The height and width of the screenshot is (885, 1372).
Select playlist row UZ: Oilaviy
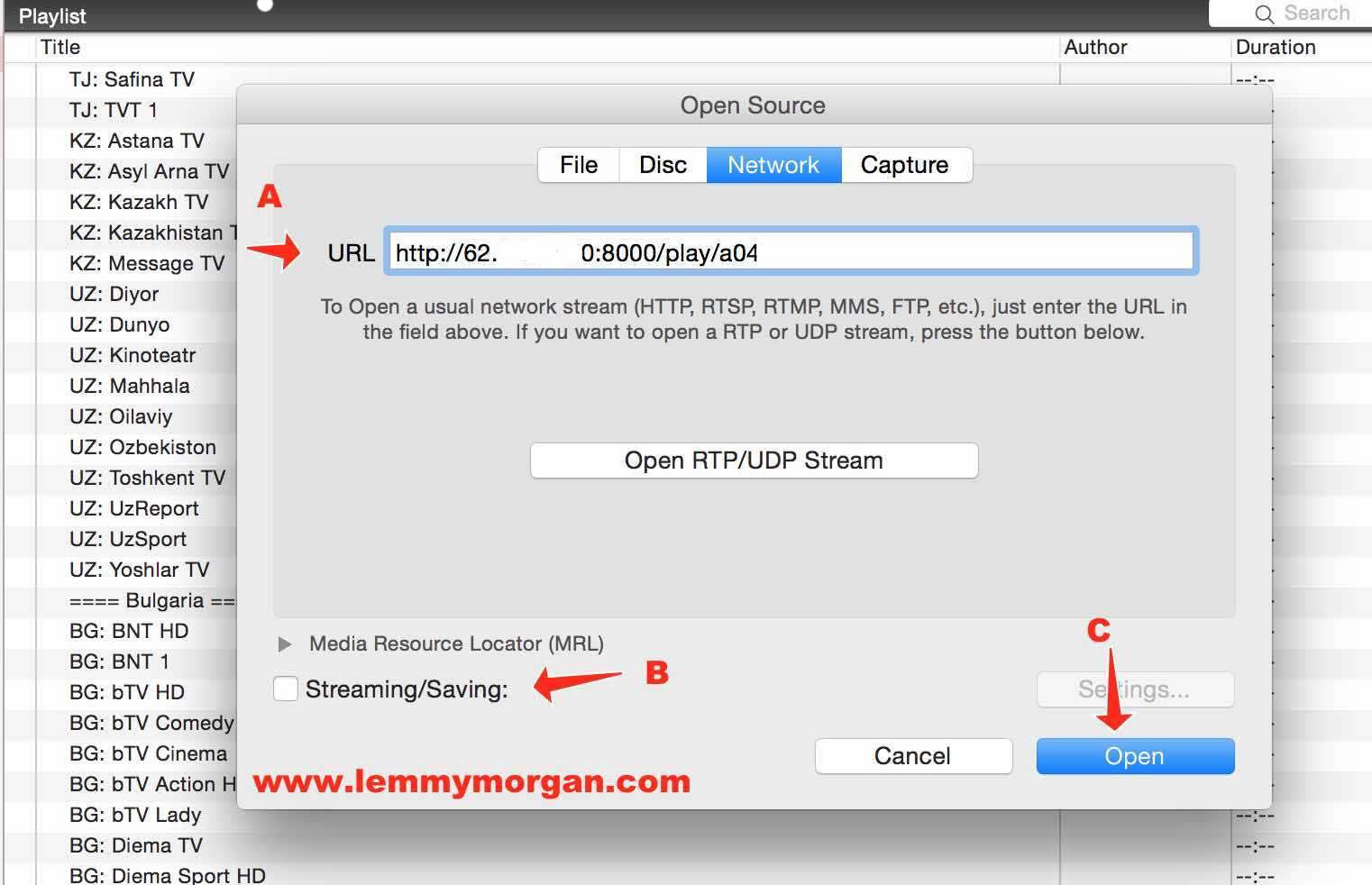pos(121,416)
